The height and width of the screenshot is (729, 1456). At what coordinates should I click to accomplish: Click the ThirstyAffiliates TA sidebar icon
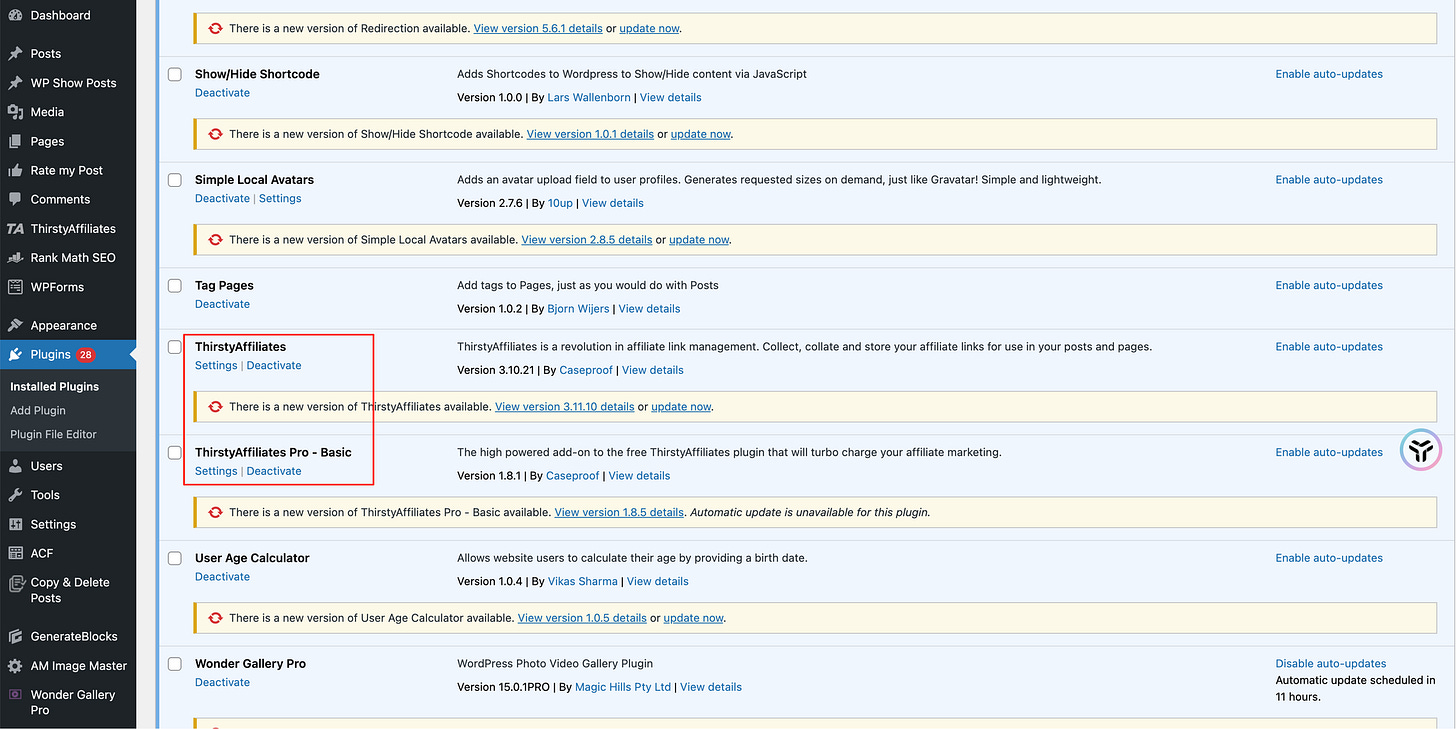pos(15,228)
